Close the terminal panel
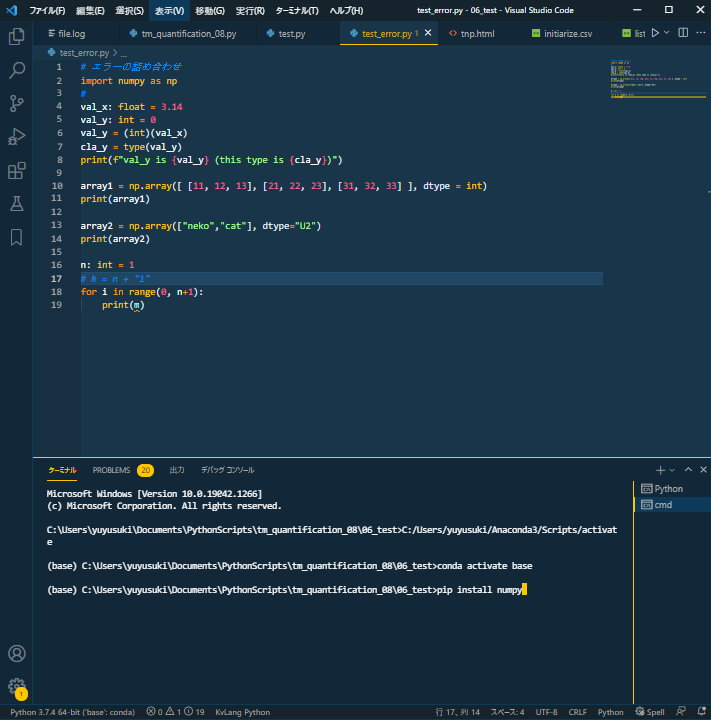 tap(703, 470)
